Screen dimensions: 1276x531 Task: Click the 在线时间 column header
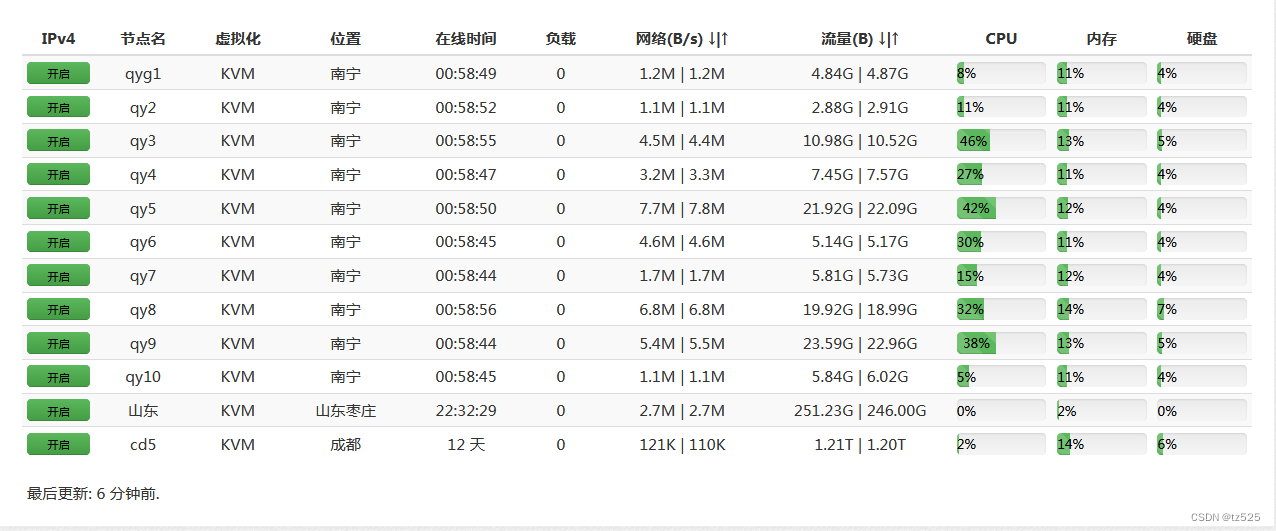pyautogui.click(x=466, y=39)
